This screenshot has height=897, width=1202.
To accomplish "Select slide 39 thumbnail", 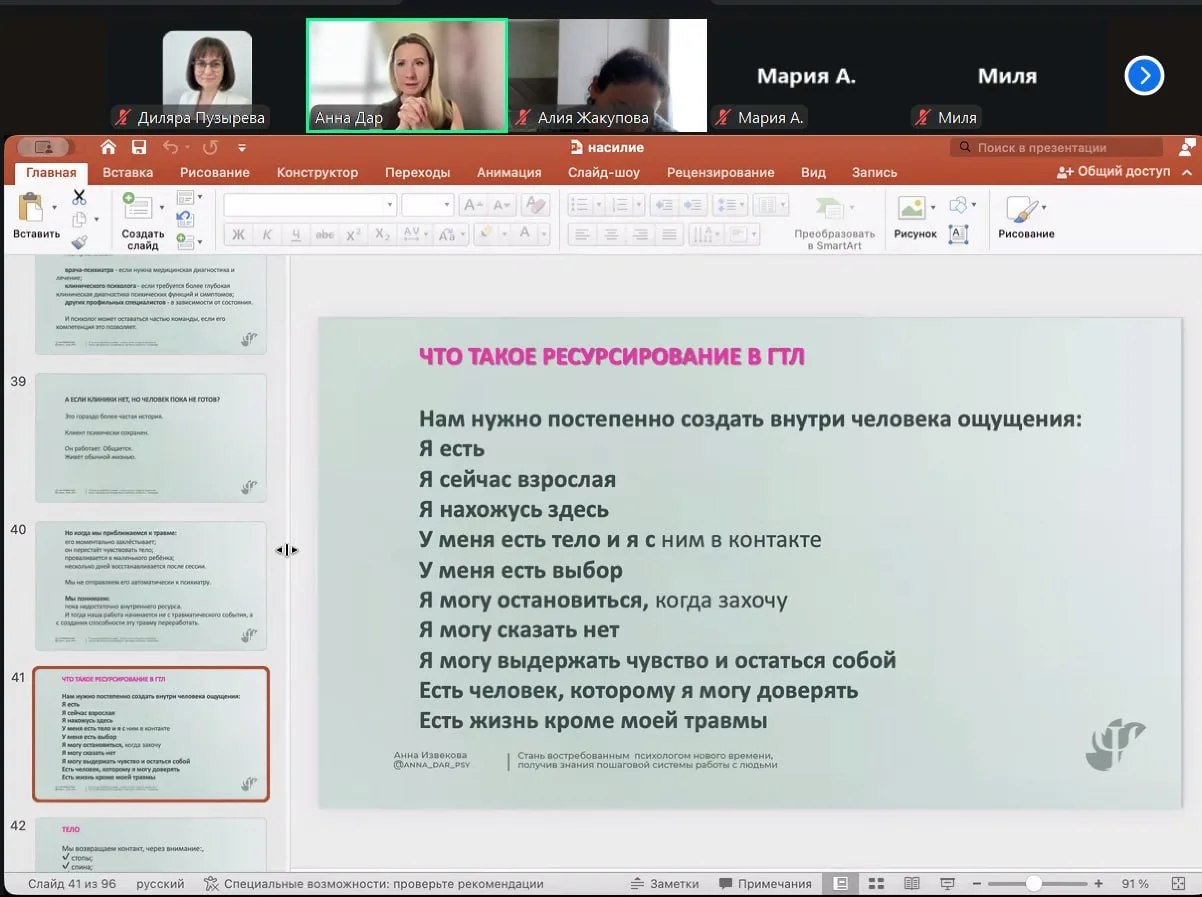I will pyautogui.click(x=151, y=438).
